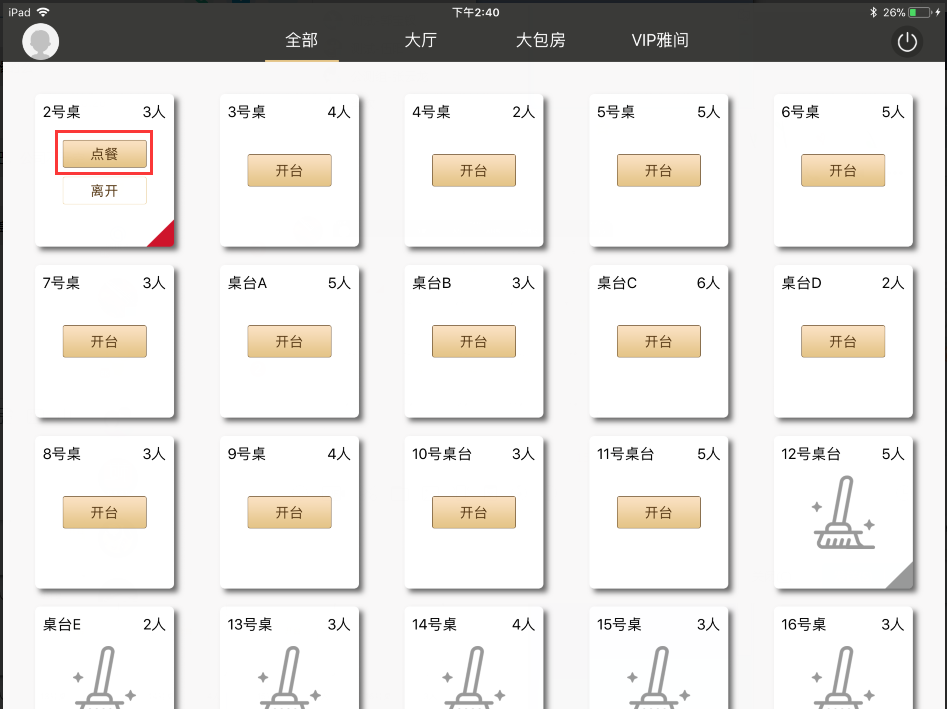Open the 大包房 tab
This screenshot has width=947, height=709.
(541, 40)
